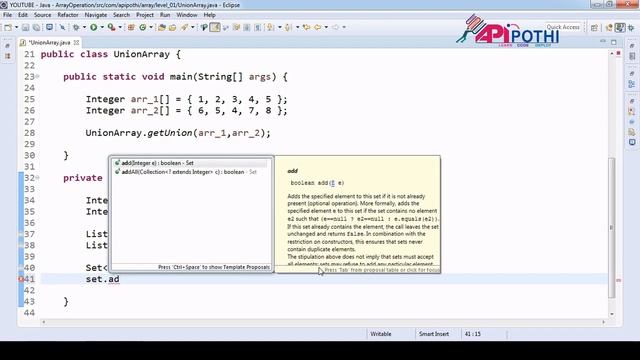
Task: Click the Smart Insert status bar entry
Action: tap(434, 334)
